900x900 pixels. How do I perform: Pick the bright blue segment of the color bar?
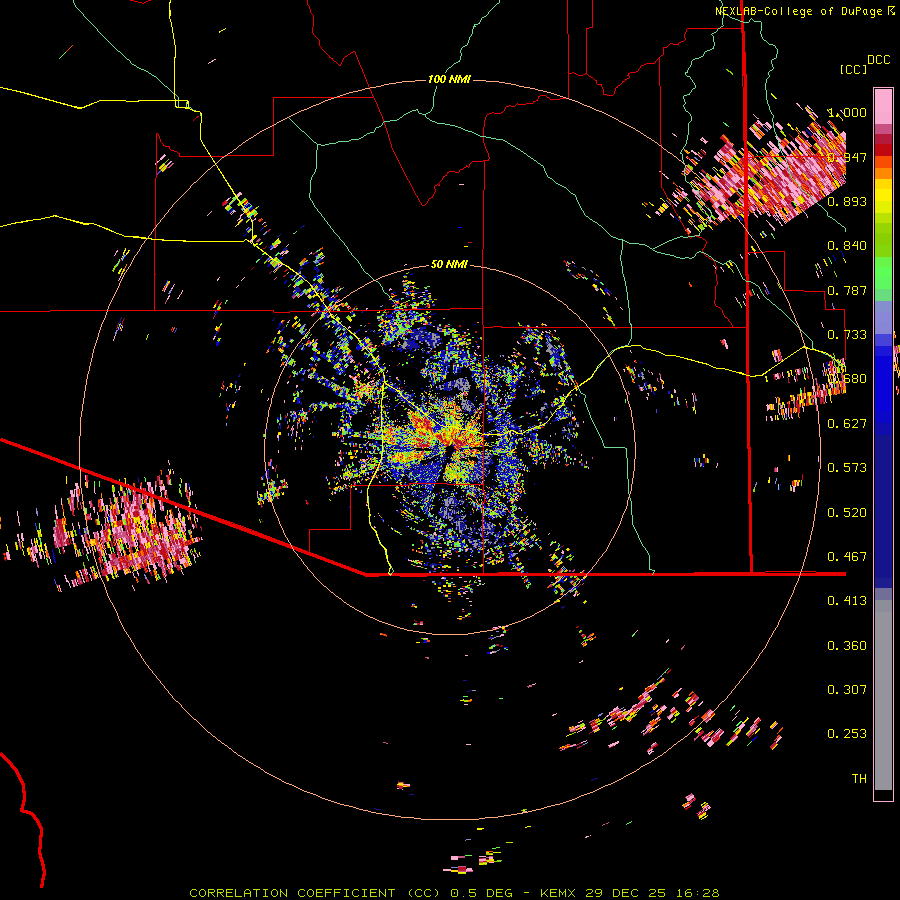pyautogui.click(x=883, y=385)
